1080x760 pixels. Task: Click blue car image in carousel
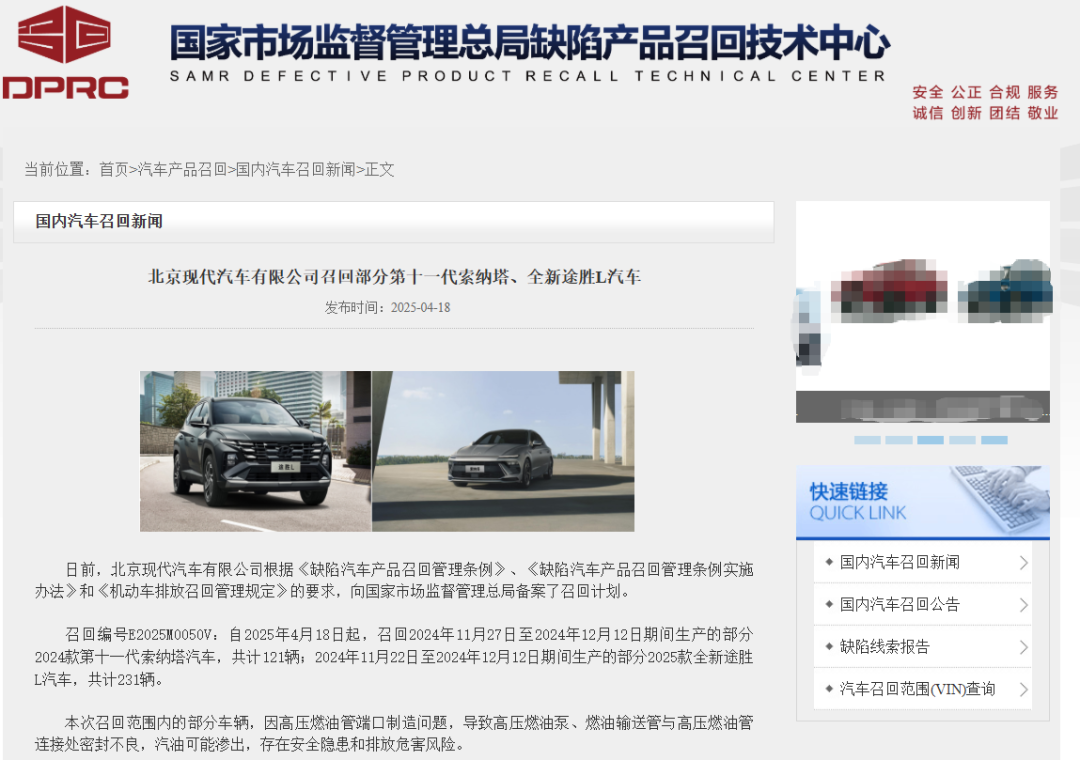pyautogui.click(x=1006, y=291)
